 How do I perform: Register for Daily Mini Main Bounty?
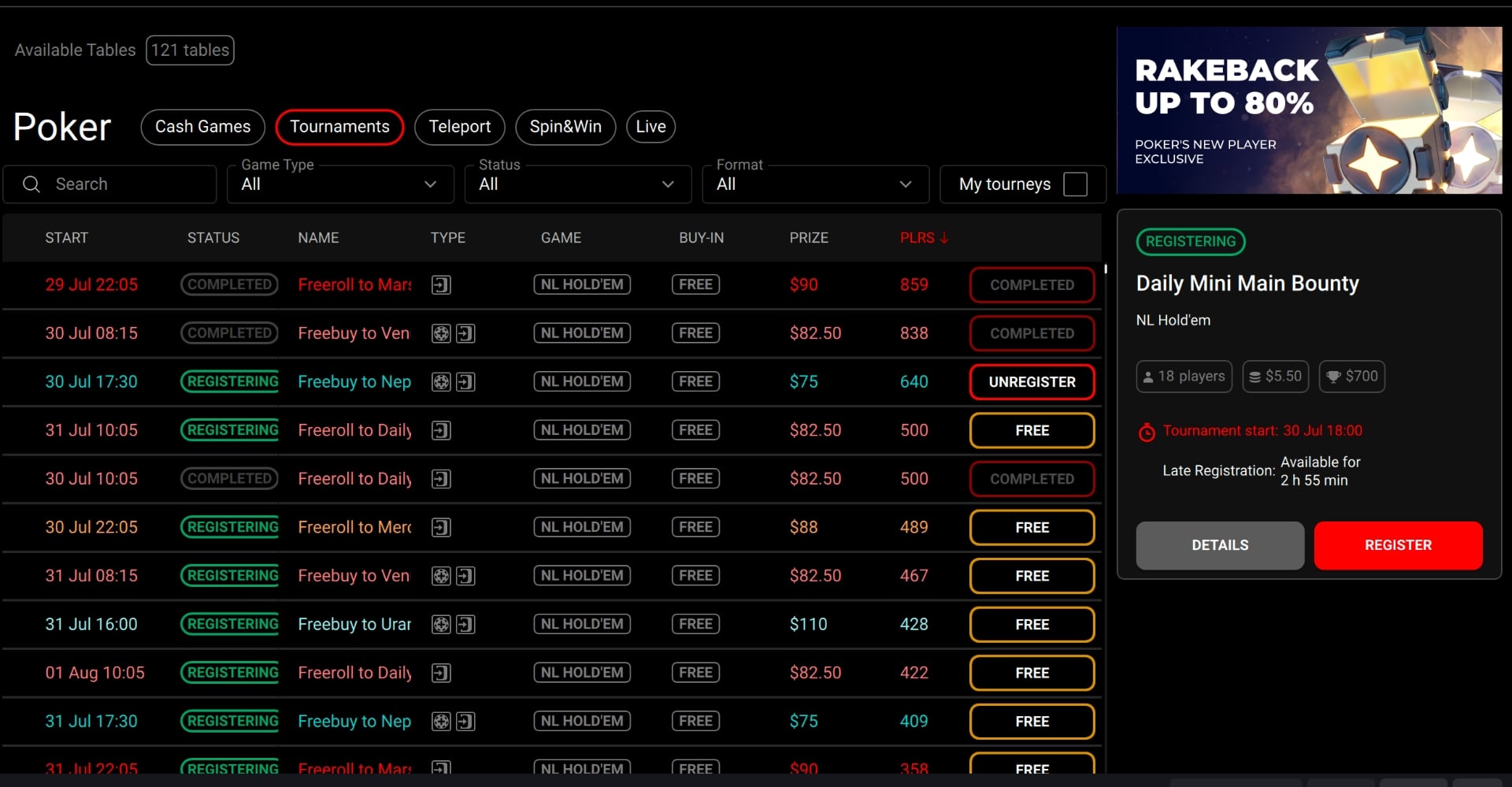tap(1398, 545)
